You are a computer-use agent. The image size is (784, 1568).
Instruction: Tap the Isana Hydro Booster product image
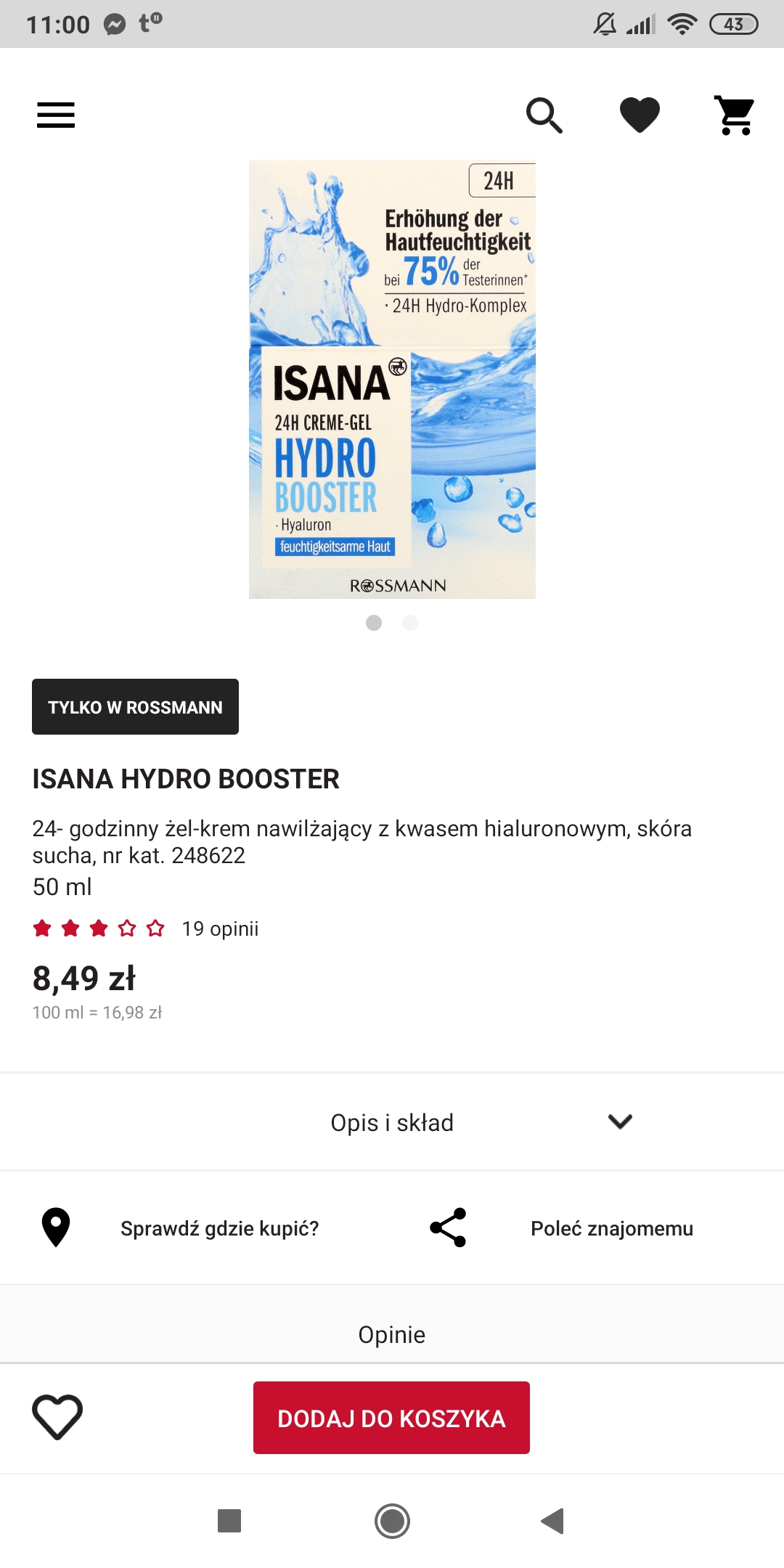coord(392,380)
